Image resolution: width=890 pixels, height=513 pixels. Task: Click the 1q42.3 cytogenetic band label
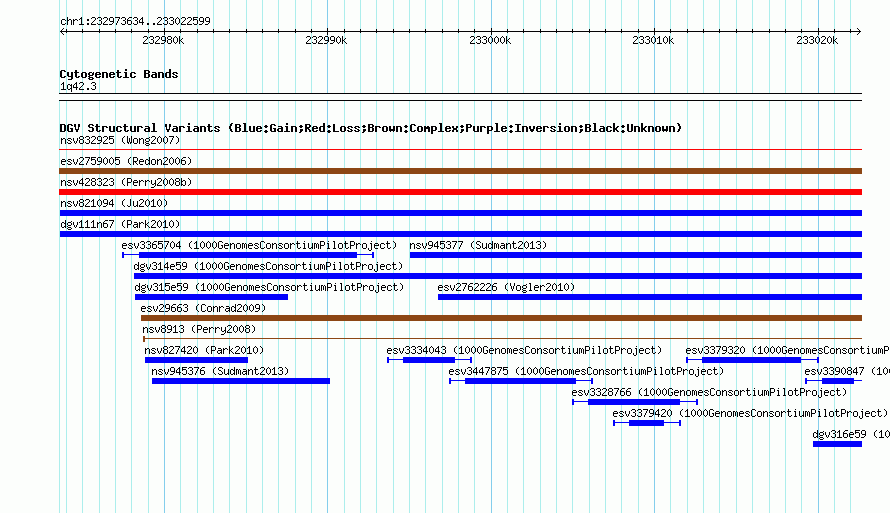pyautogui.click(x=78, y=86)
